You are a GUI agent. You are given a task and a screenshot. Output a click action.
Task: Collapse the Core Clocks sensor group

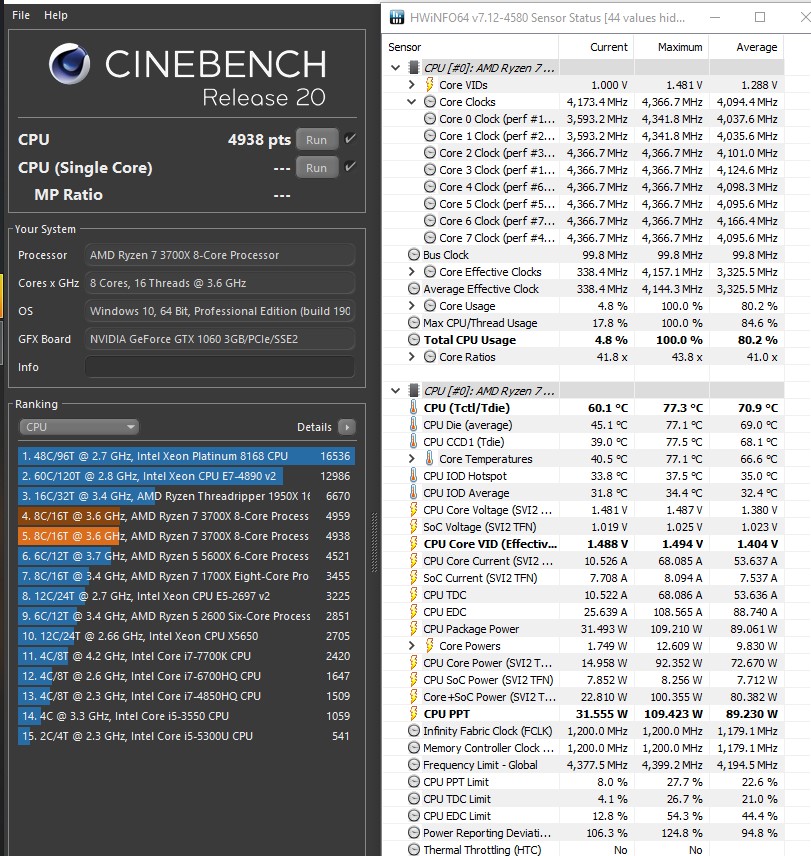(411, 102)
